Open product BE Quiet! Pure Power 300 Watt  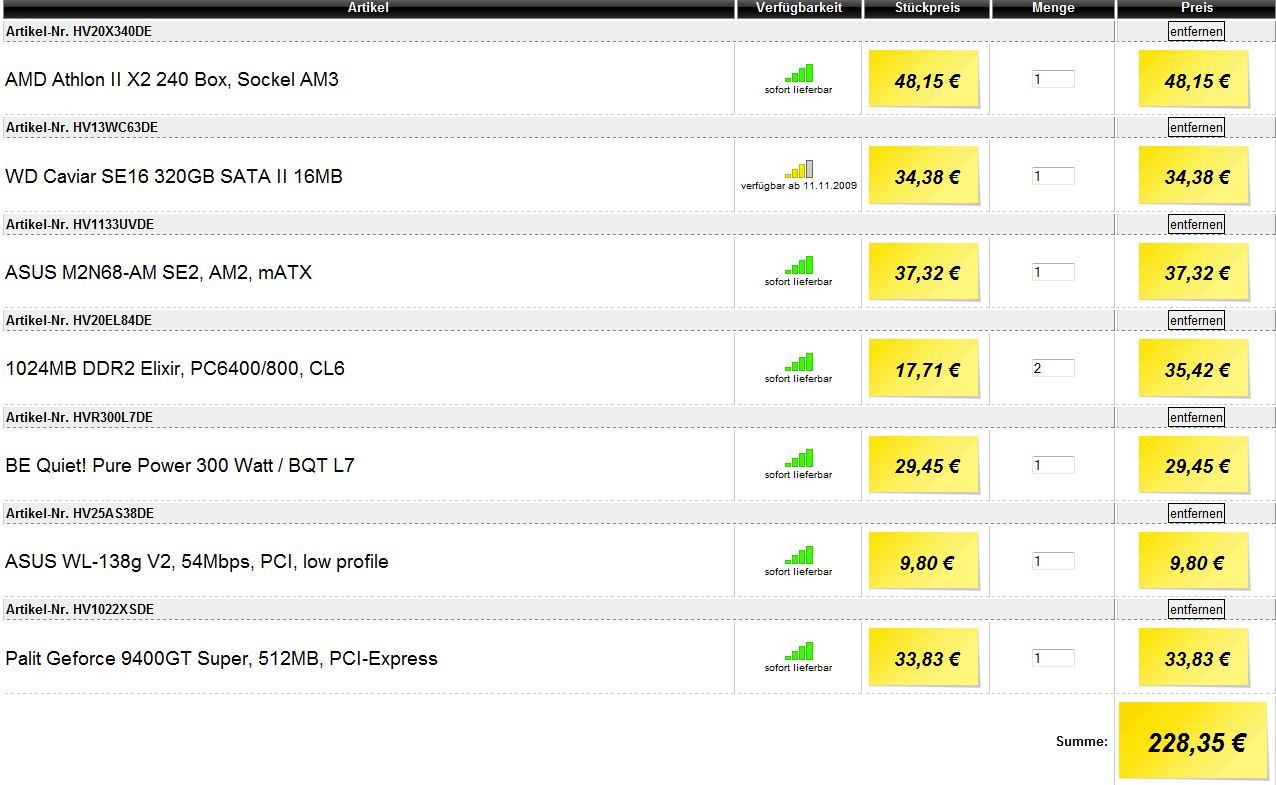click(x=180, y=466)
